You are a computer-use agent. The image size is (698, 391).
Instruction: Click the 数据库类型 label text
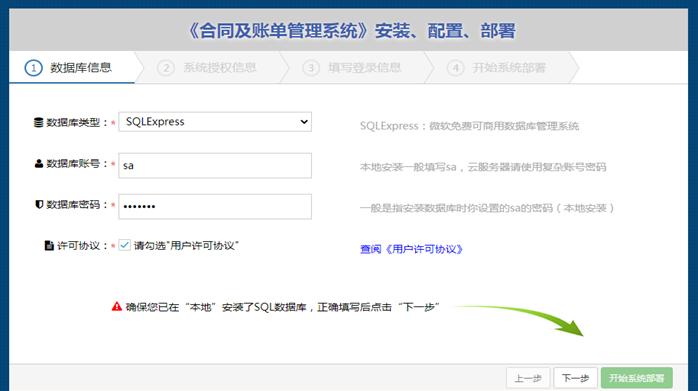(x=77, y=122)
